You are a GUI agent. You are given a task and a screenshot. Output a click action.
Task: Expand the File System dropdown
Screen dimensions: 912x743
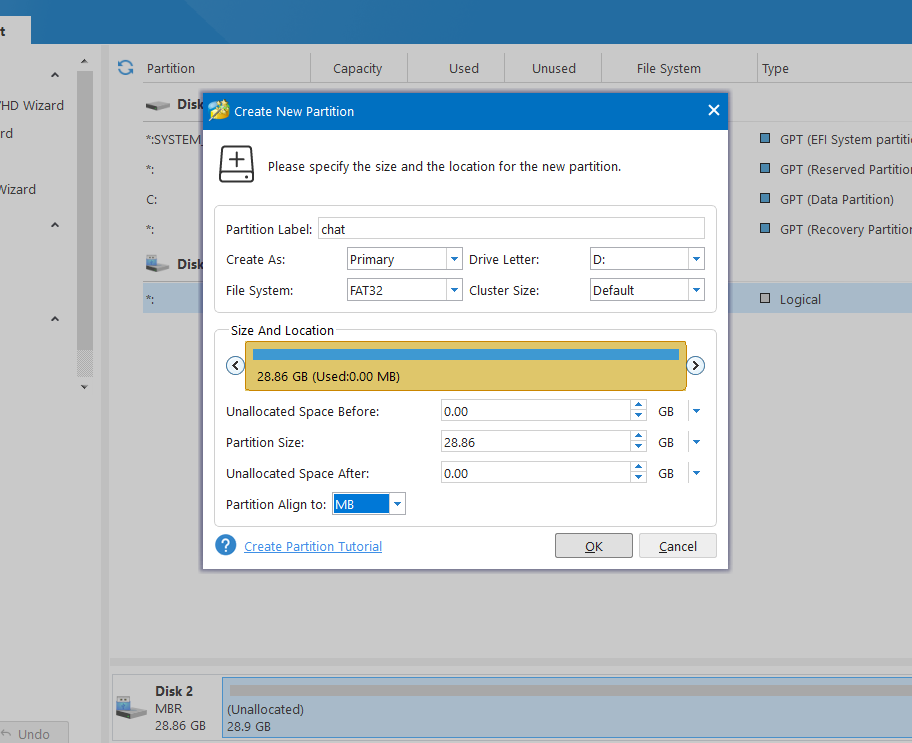click(453, 291)
